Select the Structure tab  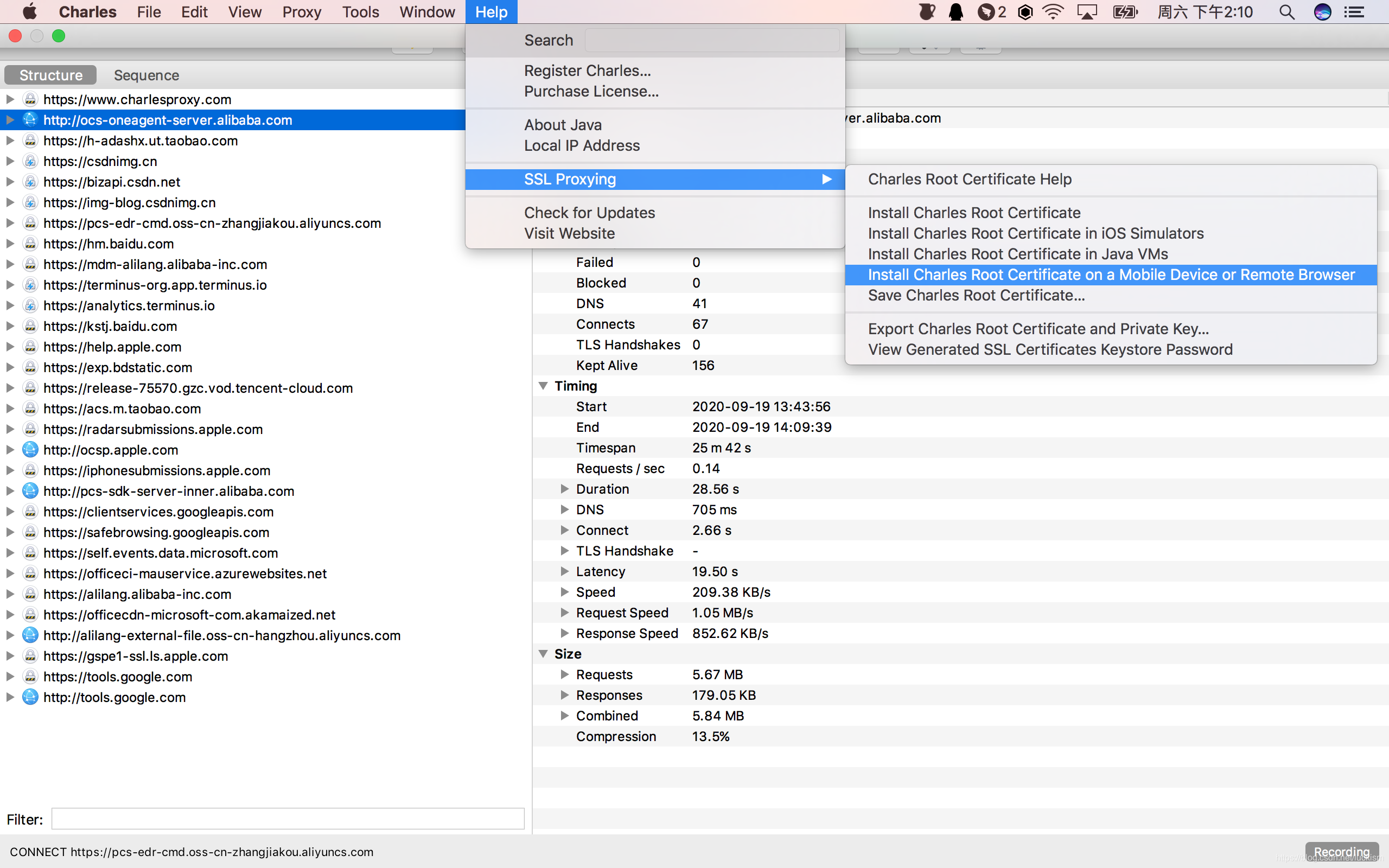click(x=50, y=75)
